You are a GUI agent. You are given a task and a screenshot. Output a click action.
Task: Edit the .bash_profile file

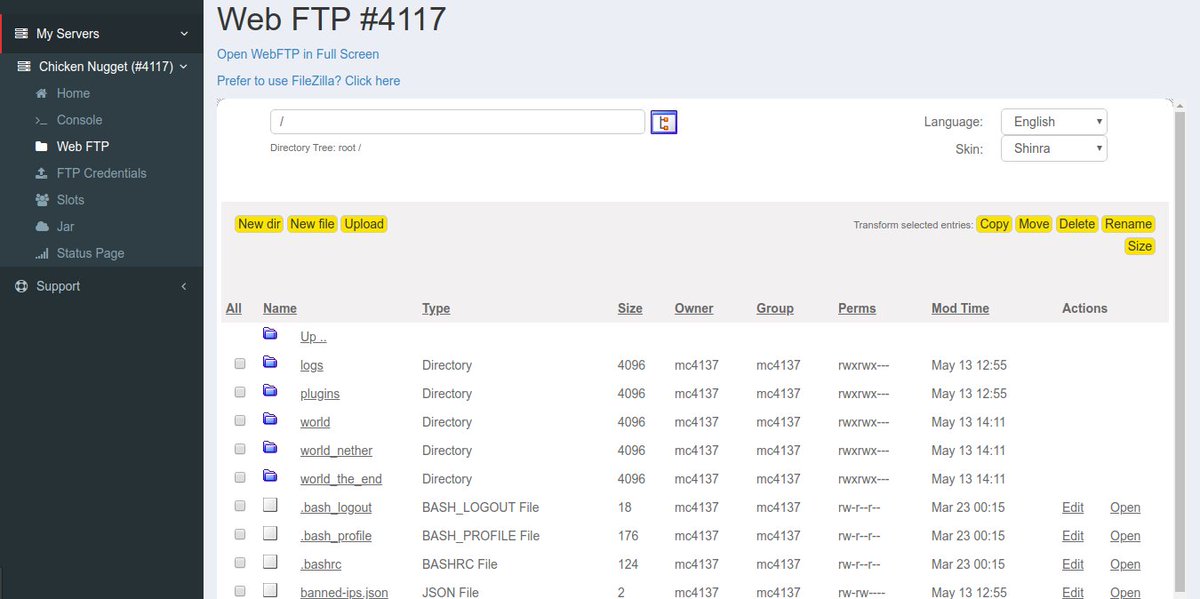coord(1073,536)
